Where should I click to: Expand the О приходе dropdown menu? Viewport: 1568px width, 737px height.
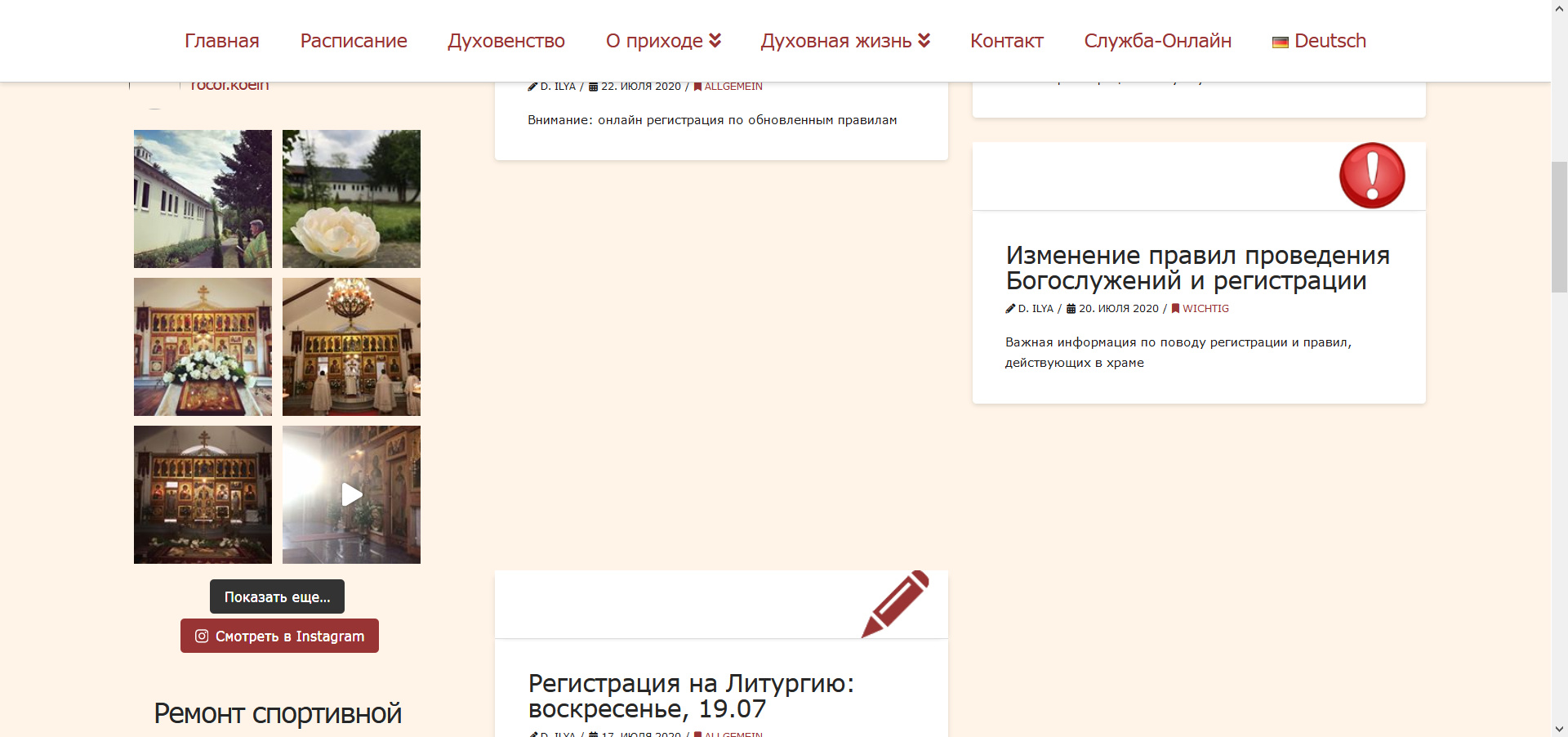click(x=663, y=41)
